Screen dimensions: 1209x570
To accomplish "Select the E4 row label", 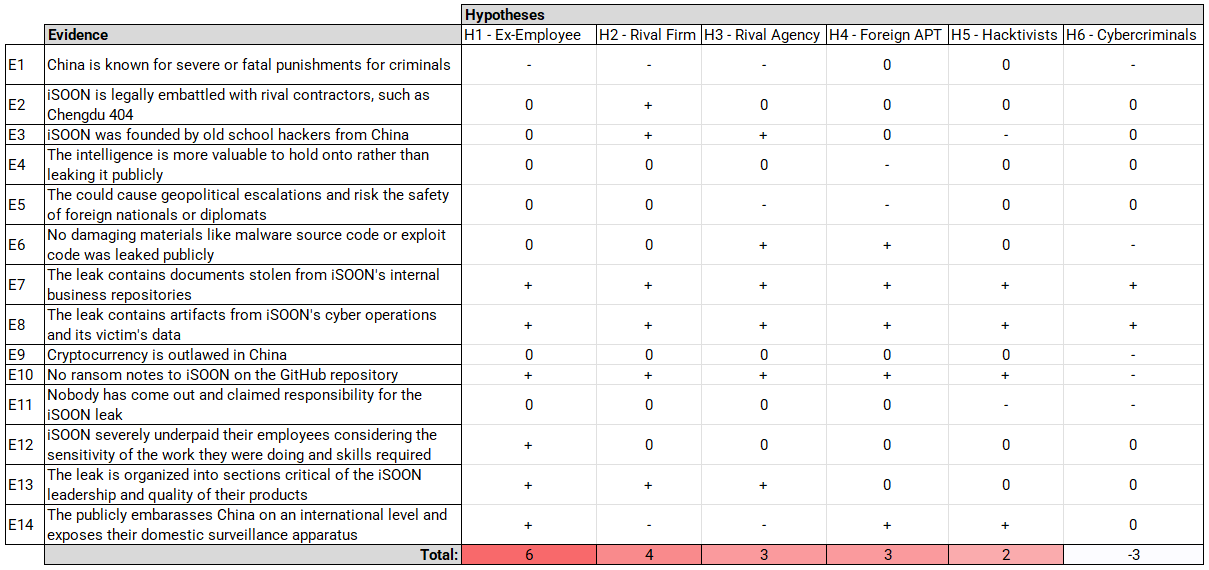I will pos(25,165).
